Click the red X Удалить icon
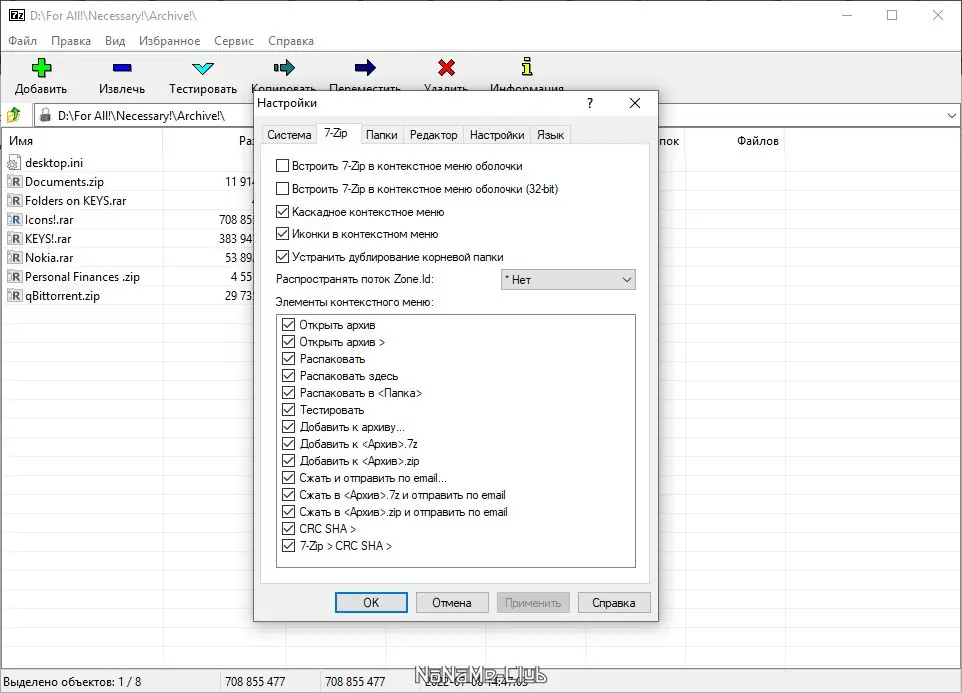 point(447,67)
